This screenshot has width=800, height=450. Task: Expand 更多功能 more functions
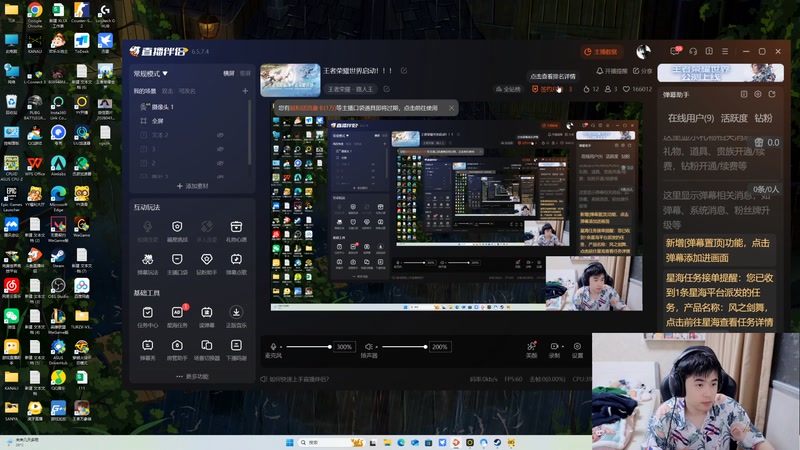192,377
